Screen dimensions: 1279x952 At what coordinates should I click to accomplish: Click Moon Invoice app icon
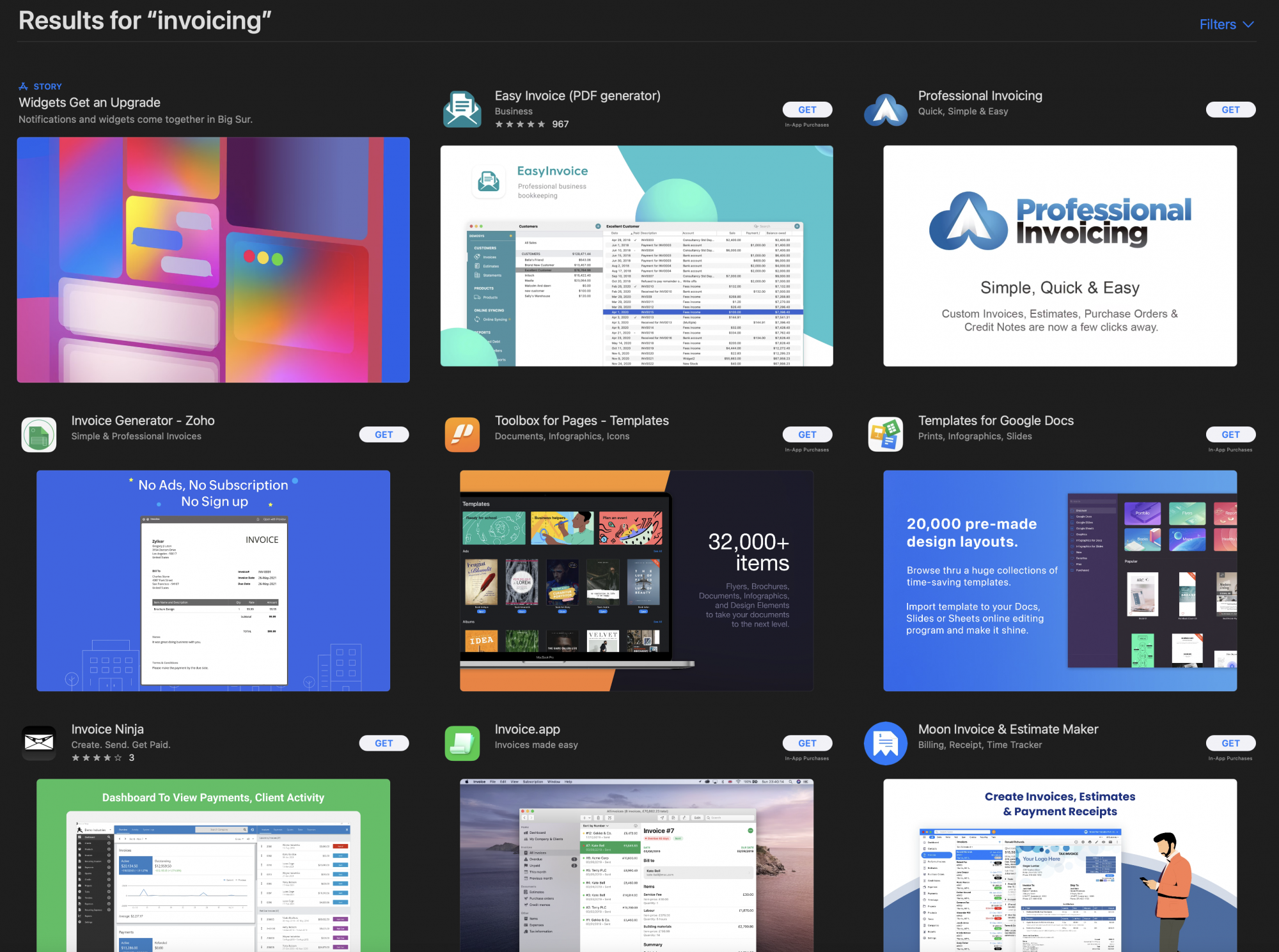click(x=886, y=743)
